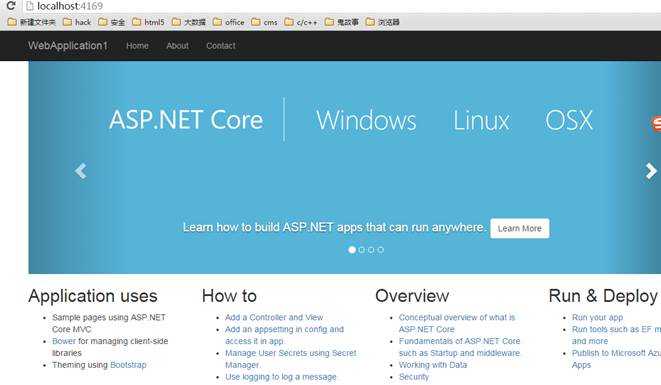This screenshot has width=661, height=385.
Task: Click the ASP.NET Core banner image
Action: (x=345, y=167)
